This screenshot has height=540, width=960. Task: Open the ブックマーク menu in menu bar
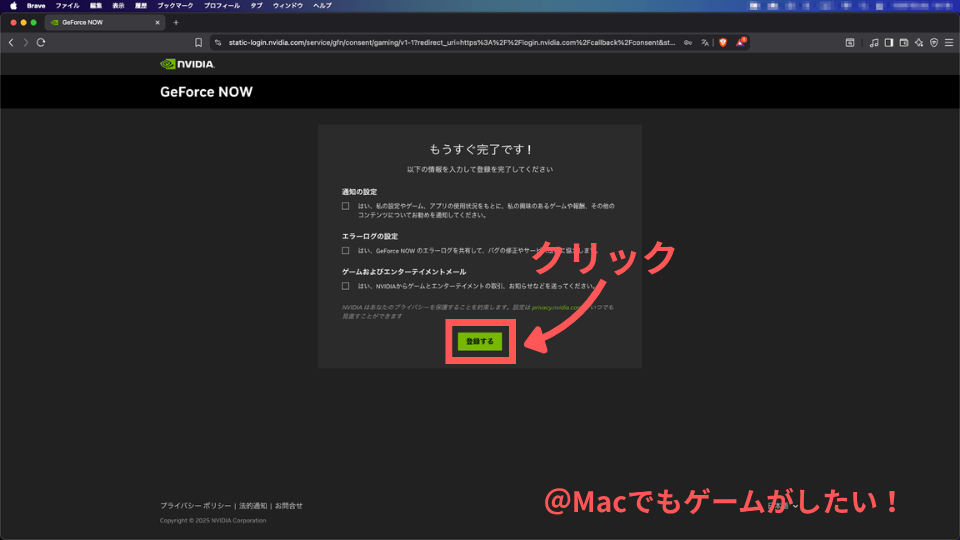click(174, 5)
